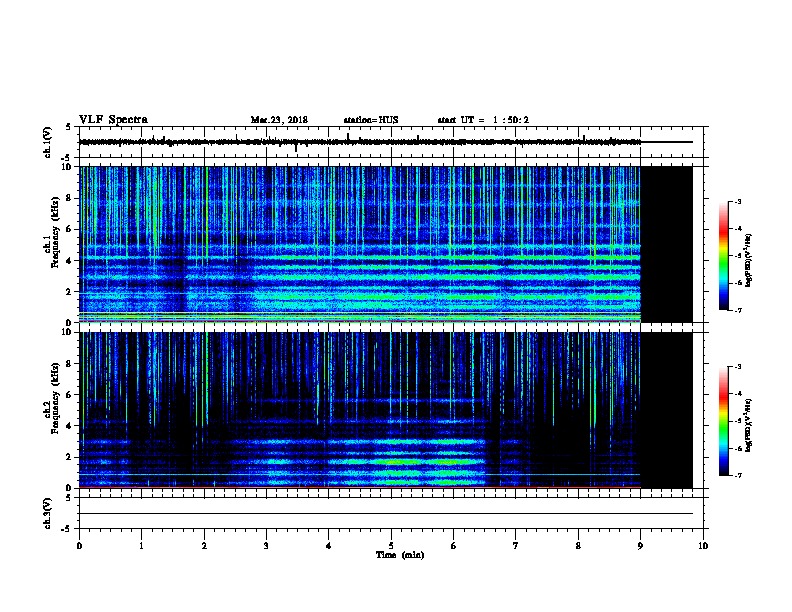
Task: Click the ch.2 spectrogram color scale bar
Action: 723,421
